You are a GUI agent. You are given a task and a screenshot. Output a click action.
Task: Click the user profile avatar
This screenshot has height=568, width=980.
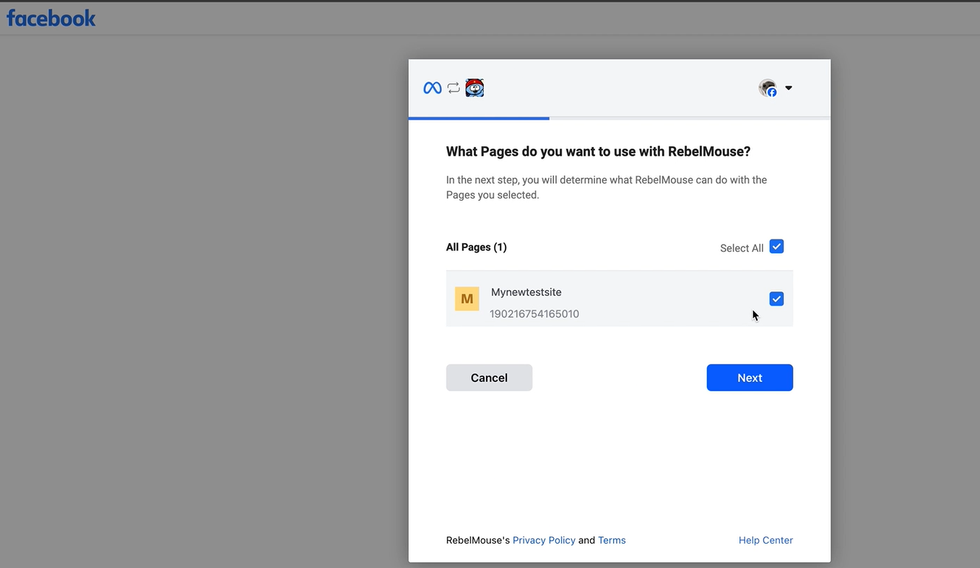(x=768, y=88)
